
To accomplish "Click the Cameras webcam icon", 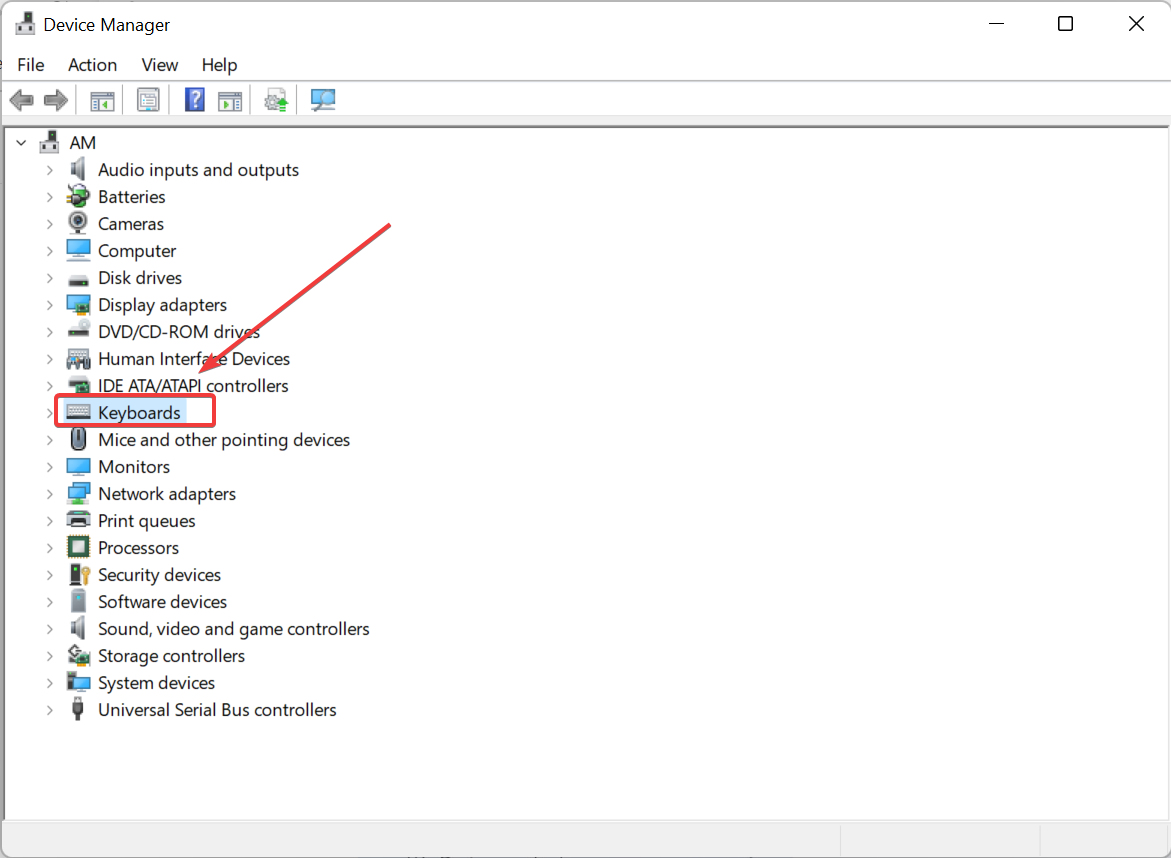I will (78, 223).
